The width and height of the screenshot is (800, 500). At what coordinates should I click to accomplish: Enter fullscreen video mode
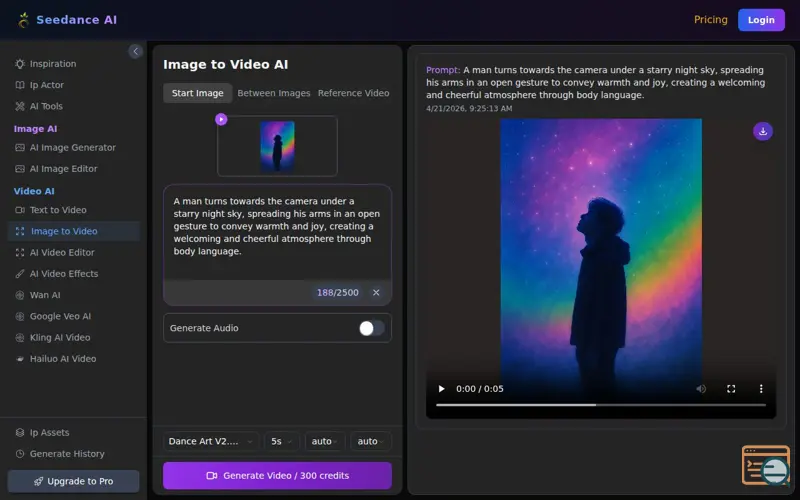[731, 389]
